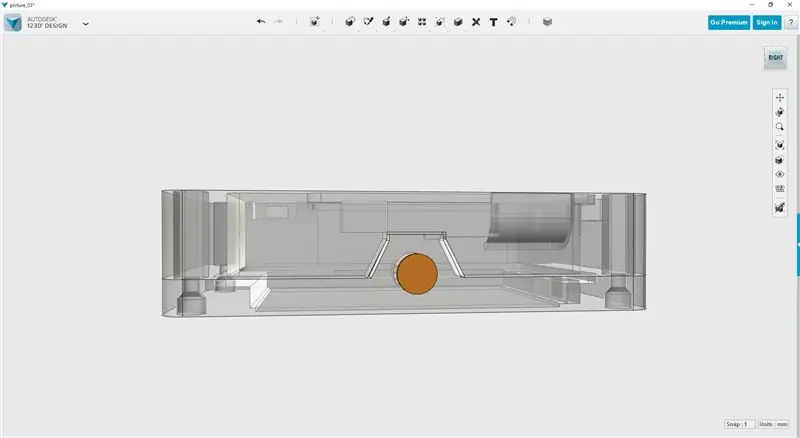The height and width of the screenshot is (438, 800).
Task: Select the Text tool
Action: coord(493,22)
